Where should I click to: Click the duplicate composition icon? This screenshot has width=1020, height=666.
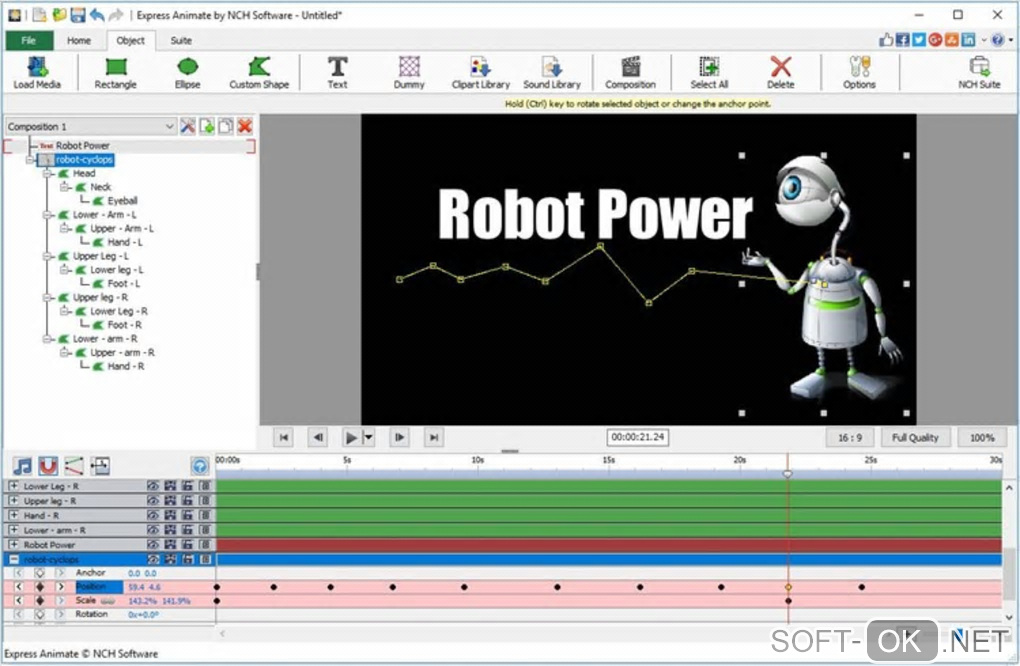226,126
